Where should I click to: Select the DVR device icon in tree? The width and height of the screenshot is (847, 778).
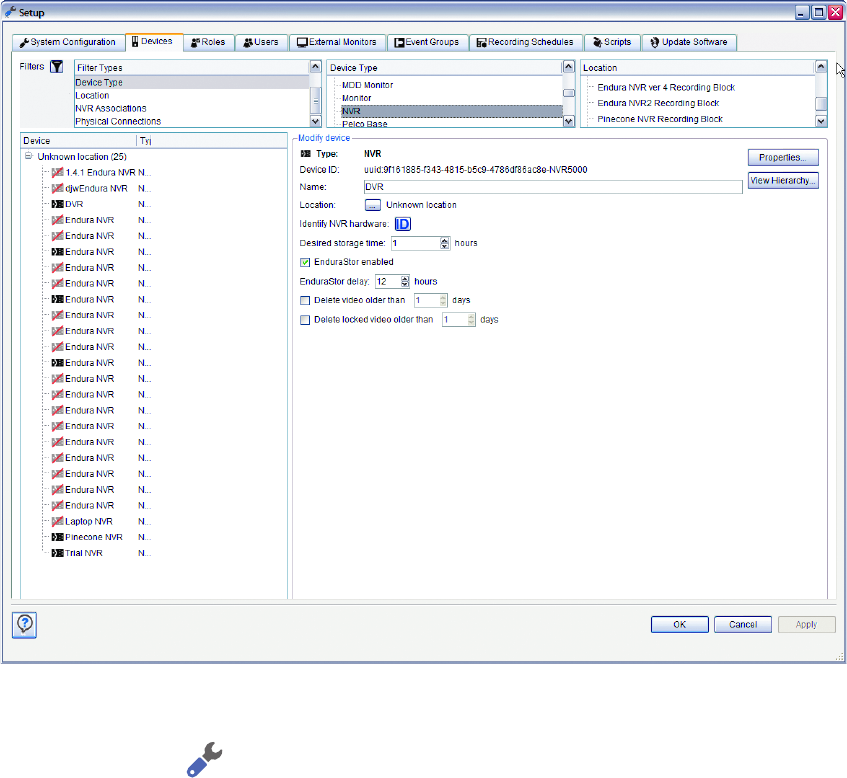point(57,204)
